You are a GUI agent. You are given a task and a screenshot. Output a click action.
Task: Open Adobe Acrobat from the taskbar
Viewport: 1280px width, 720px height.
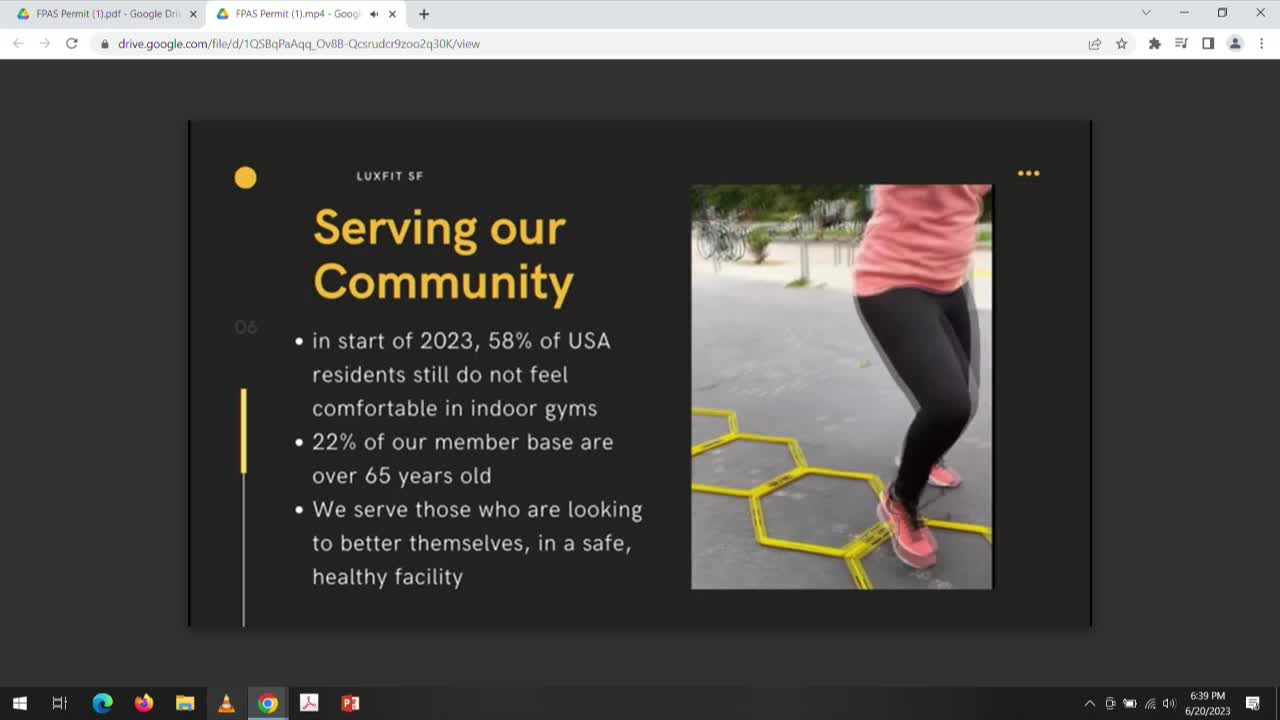(x=309, y=703)
